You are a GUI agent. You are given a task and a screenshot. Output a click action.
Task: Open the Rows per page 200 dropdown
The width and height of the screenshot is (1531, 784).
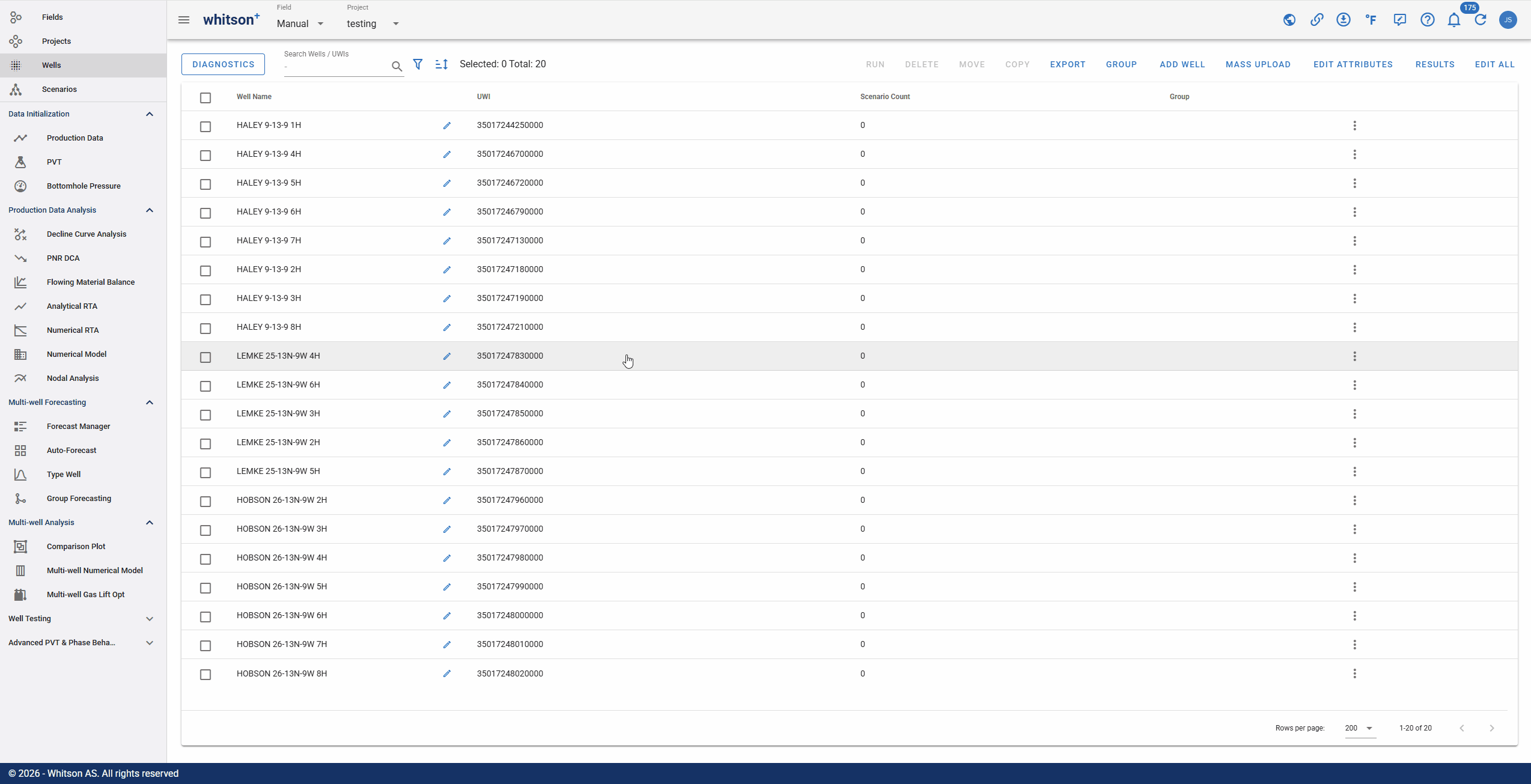[x=1360, y=728]
